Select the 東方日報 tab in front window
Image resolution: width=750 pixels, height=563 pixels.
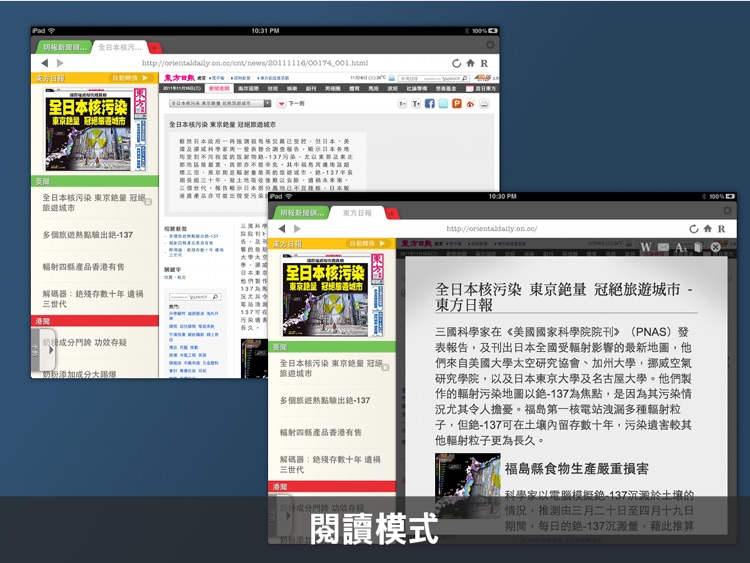(x=357, y=213)
